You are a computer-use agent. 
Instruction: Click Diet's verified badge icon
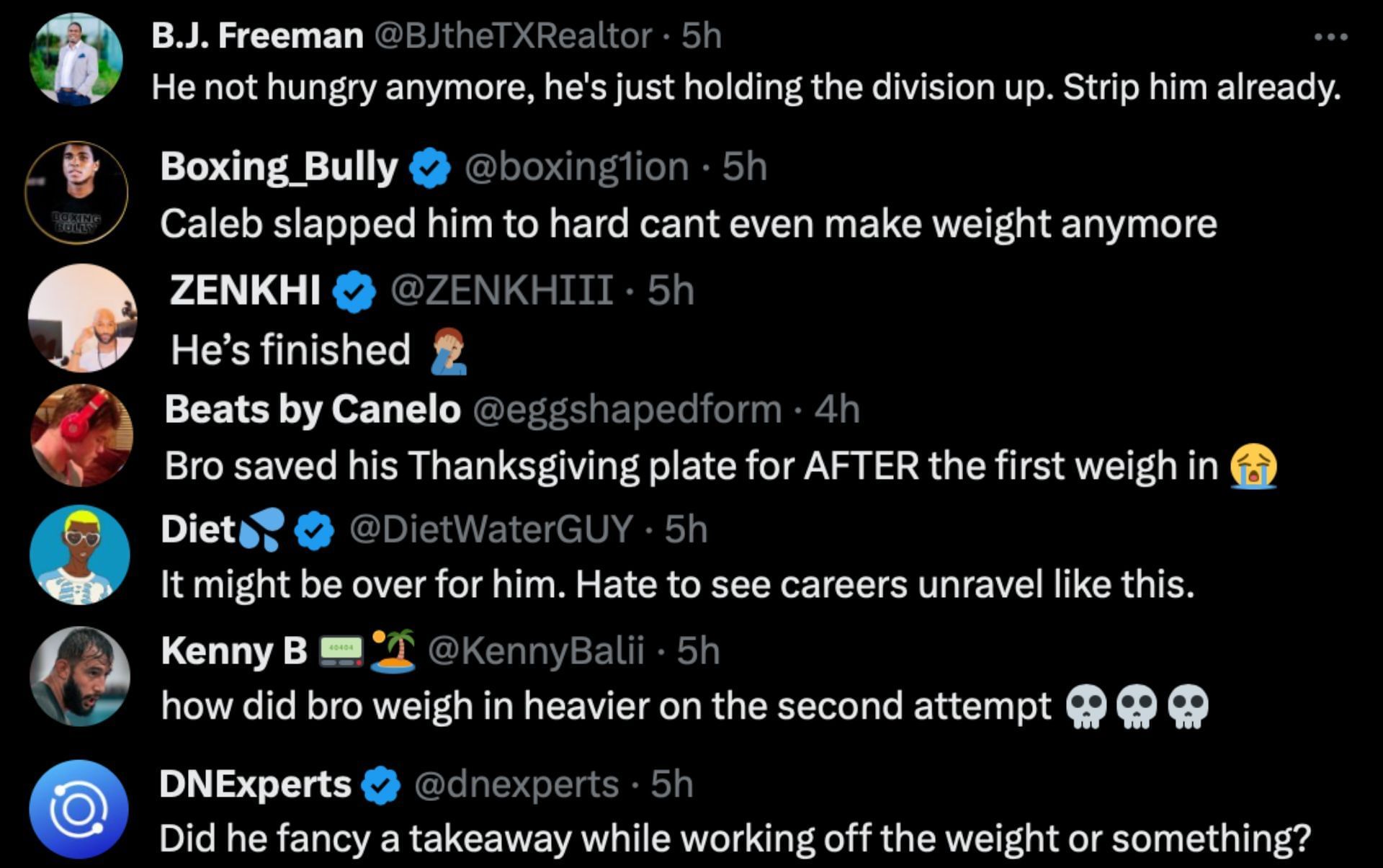[314, 531]
